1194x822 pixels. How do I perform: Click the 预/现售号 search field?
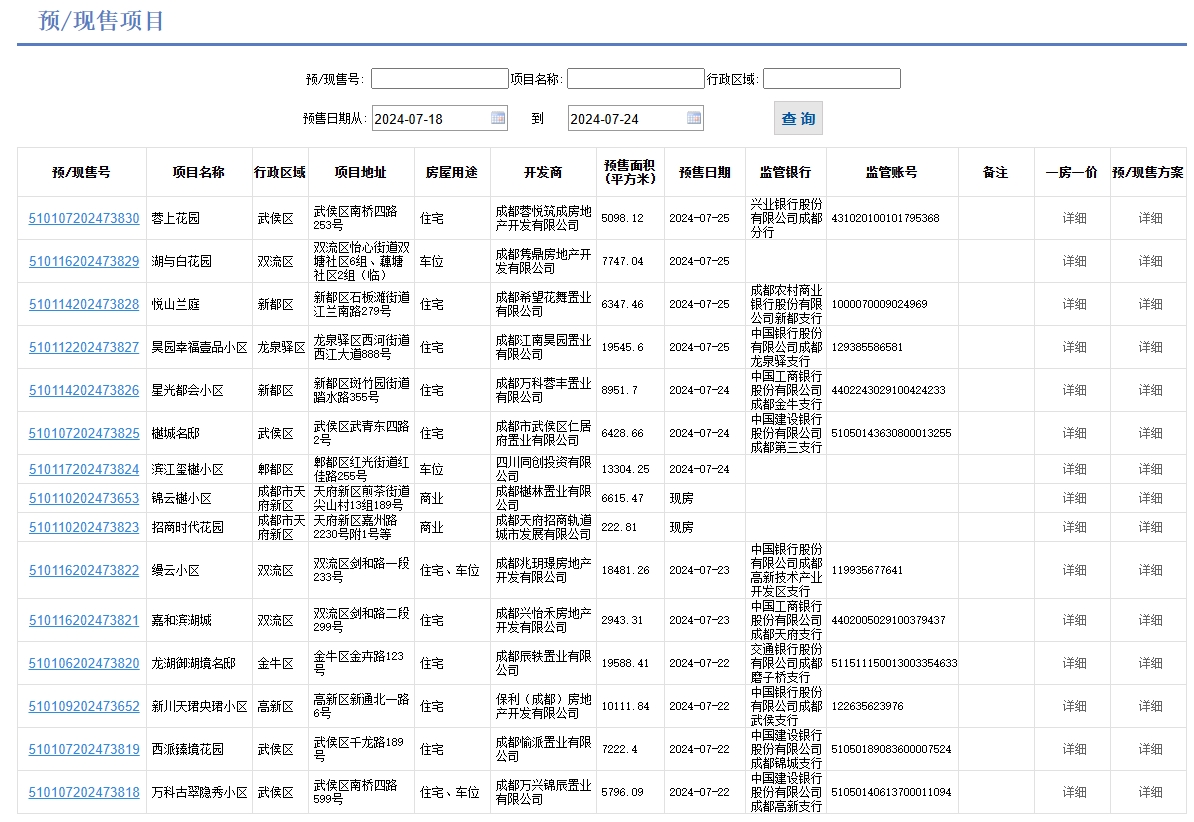tap(439, 78)
